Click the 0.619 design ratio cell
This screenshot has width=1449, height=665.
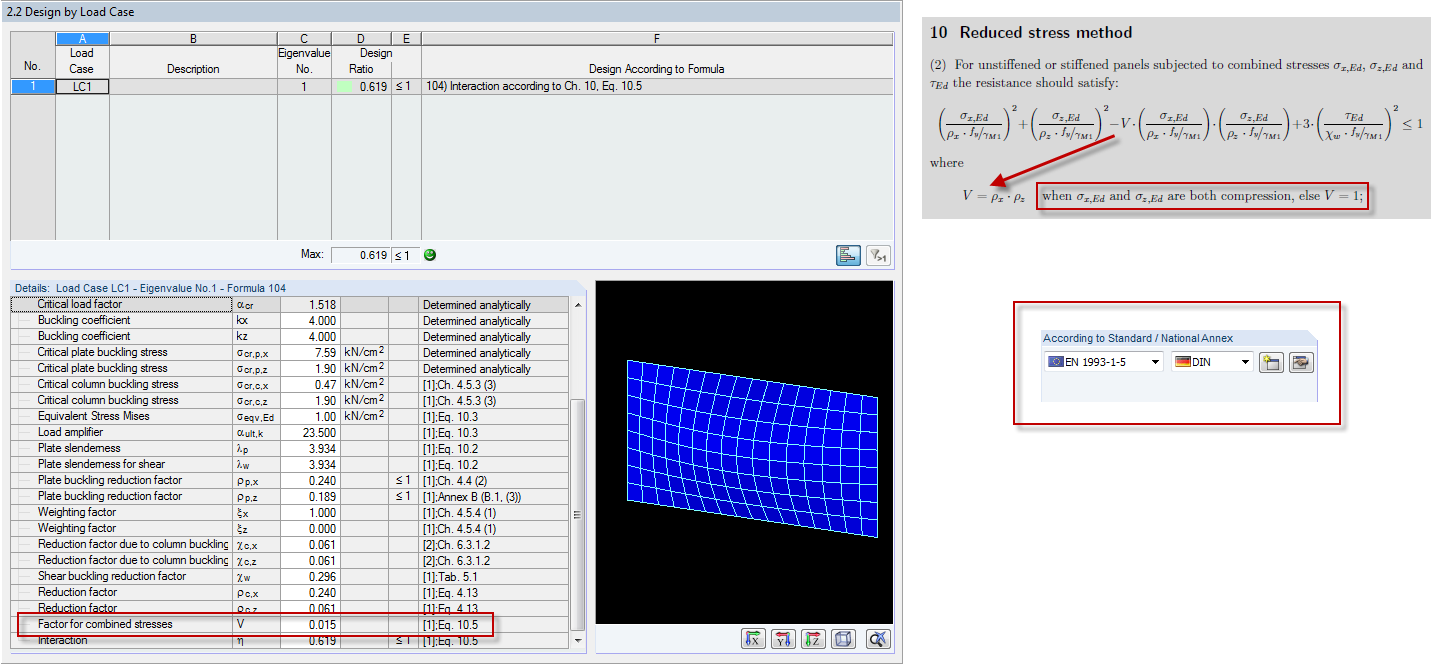(361, 87)
